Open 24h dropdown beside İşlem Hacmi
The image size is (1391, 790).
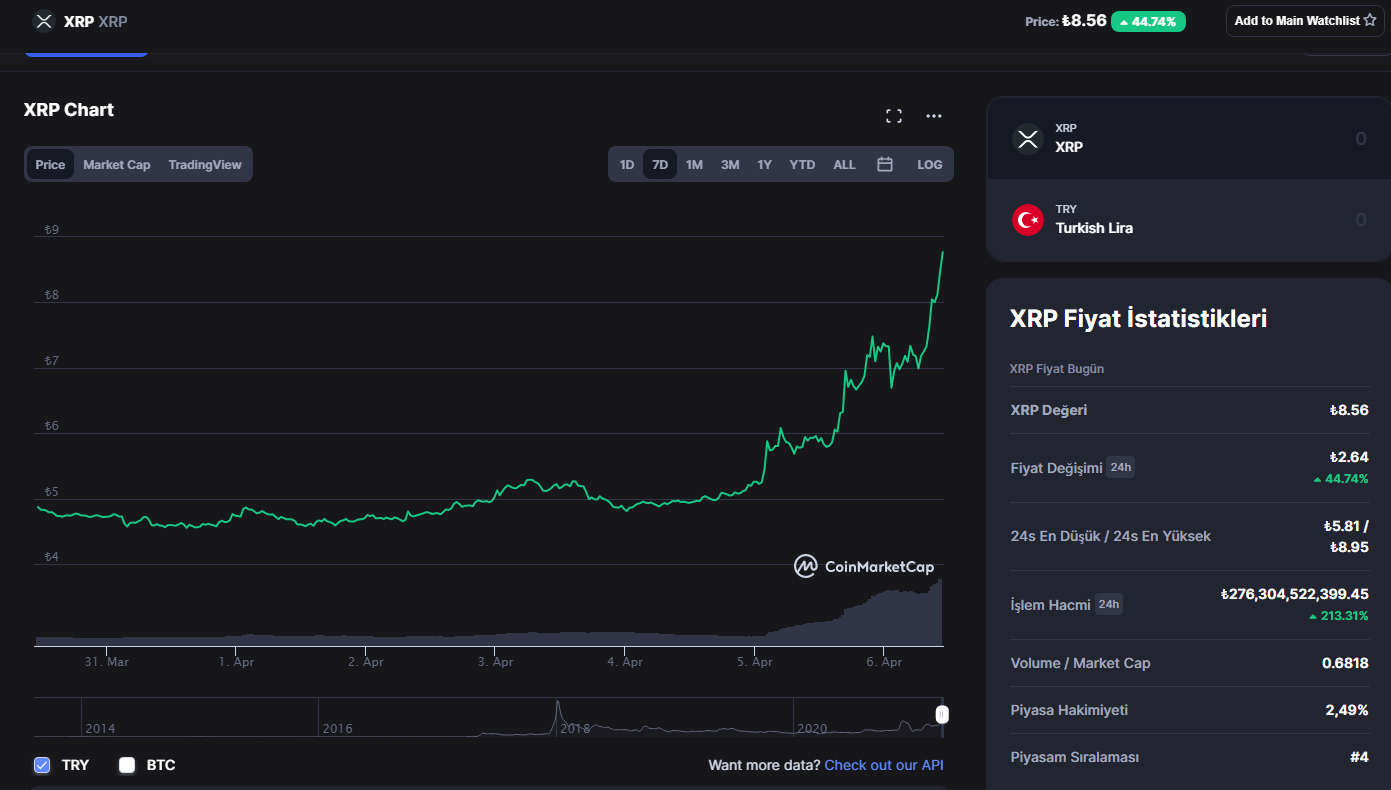coord(1108,604)
